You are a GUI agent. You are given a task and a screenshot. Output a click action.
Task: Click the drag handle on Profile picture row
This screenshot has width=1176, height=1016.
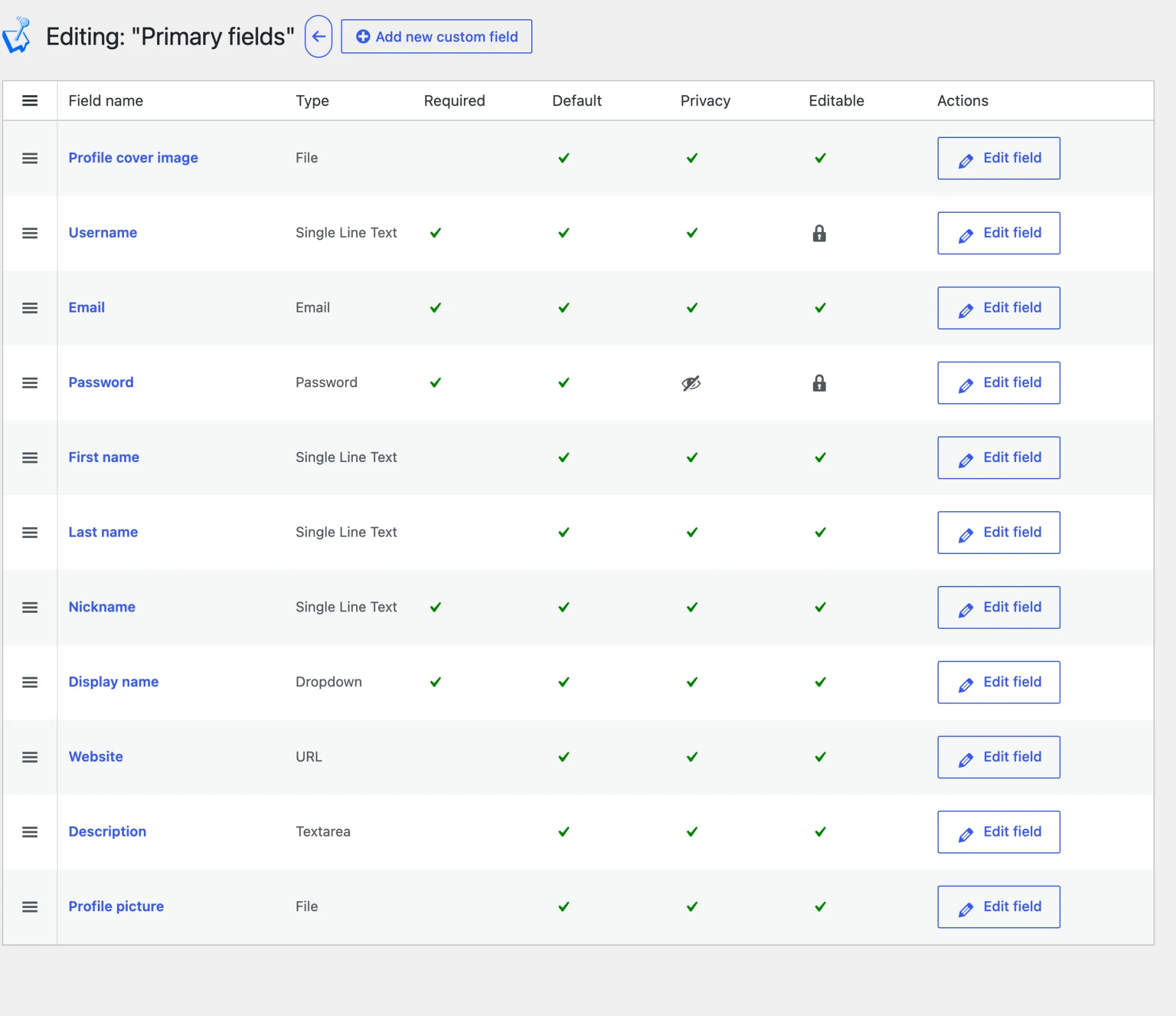click(30, 907)
